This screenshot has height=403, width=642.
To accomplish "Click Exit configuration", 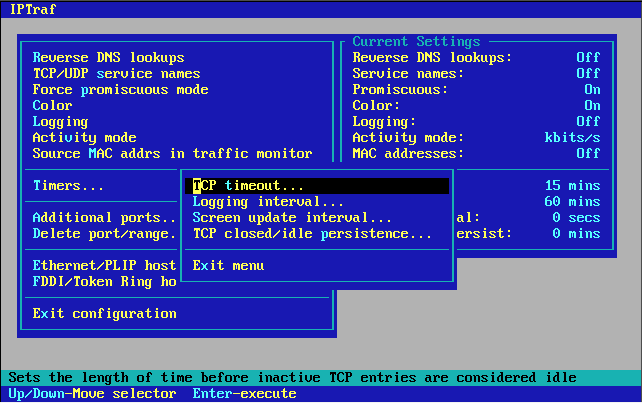I will 104,314.
